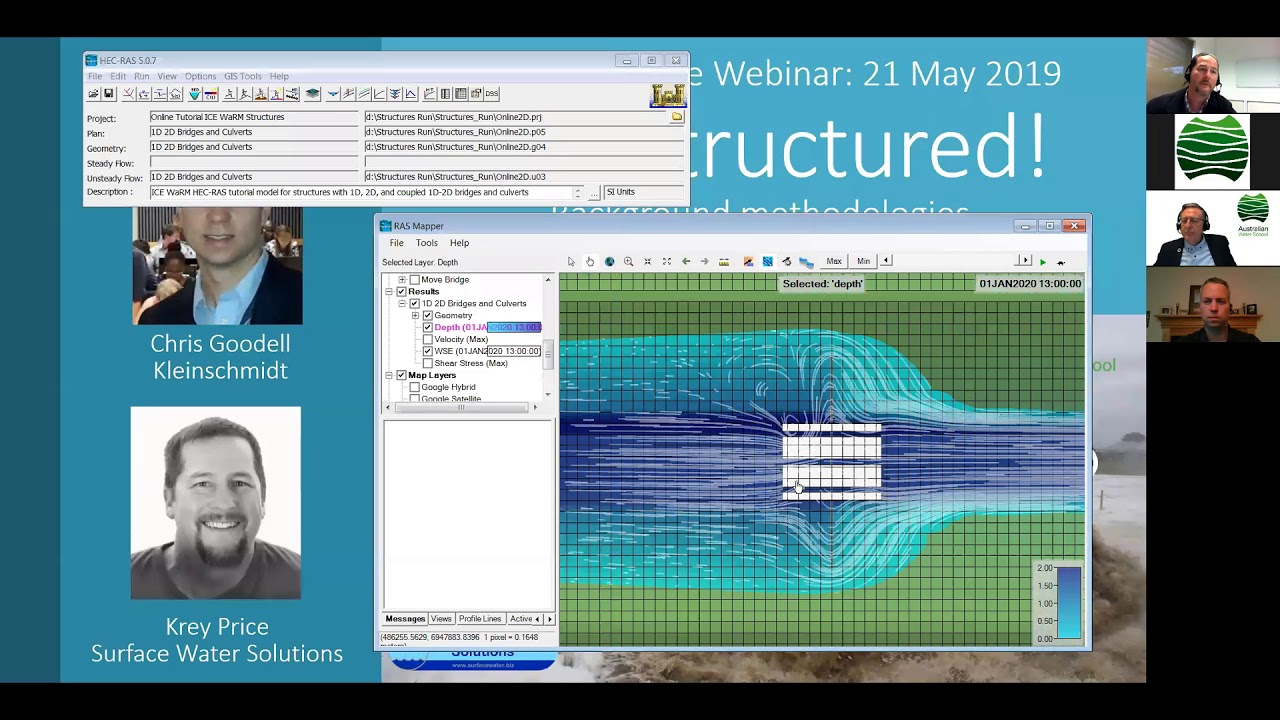Expand the Geometry node under Results

pos(415,316)
